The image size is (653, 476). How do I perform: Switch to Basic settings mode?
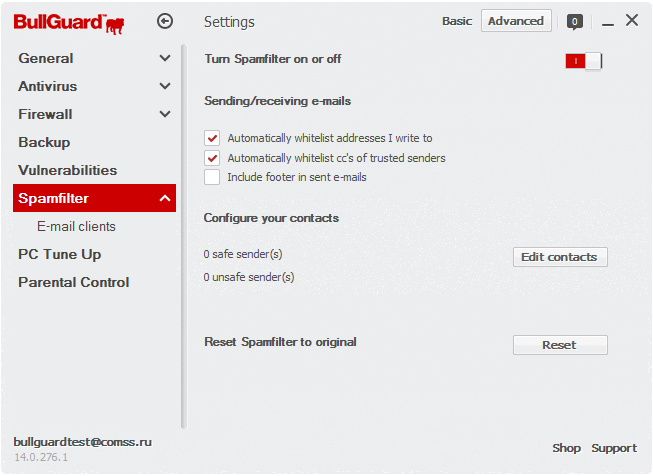click(x=457, y=21)
